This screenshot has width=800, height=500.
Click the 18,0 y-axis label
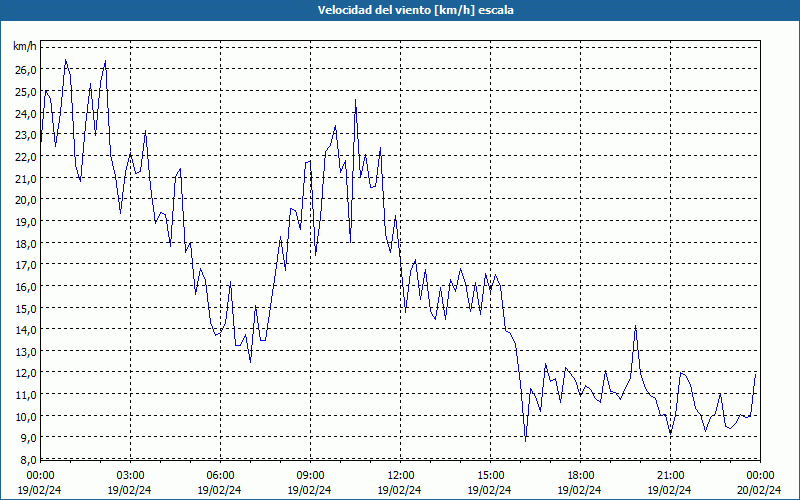point(26,244)
